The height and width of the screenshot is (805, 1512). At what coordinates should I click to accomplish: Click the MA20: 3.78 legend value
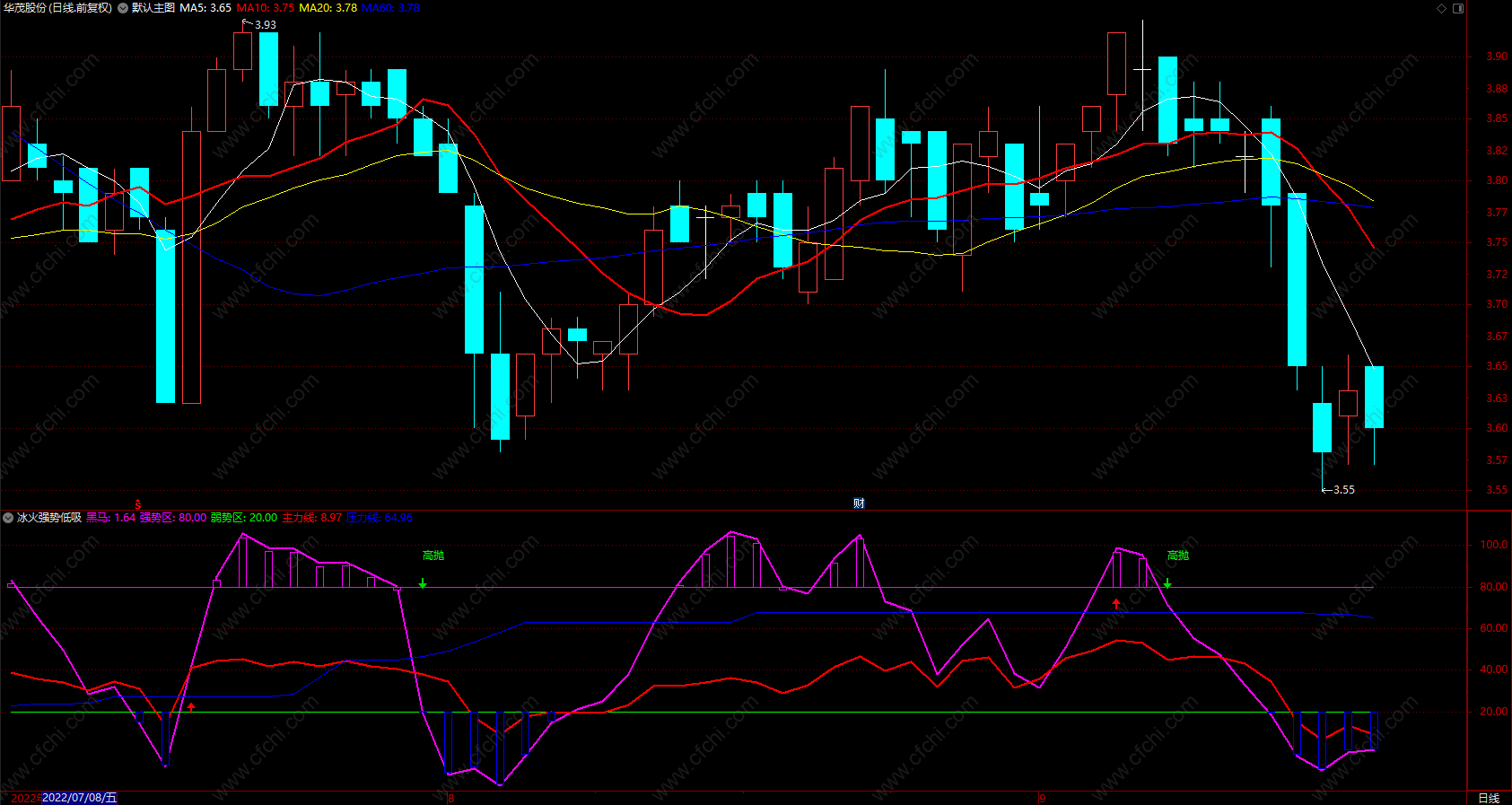tap(328, 8)
